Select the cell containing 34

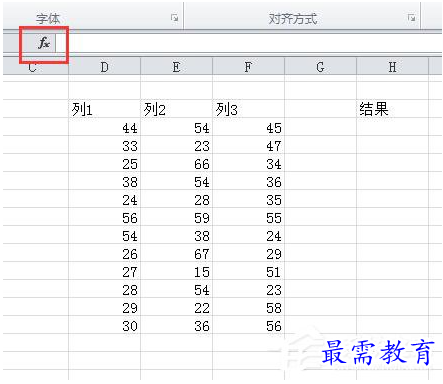click(x=249, y=163)
